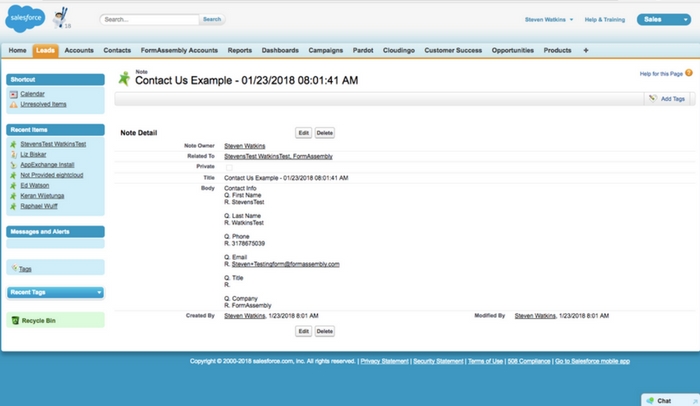This screenshot has height=406, width=700.
Task: Switch to the Contacts tab
Action: [117, 50]
